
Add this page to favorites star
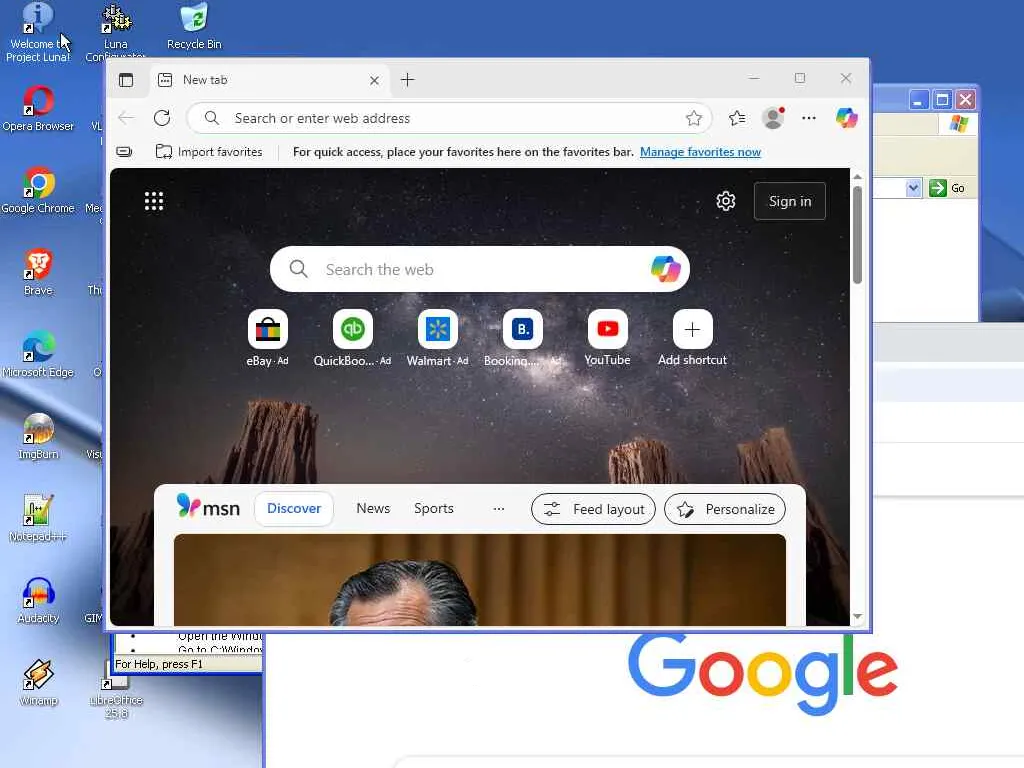(694, 118)
